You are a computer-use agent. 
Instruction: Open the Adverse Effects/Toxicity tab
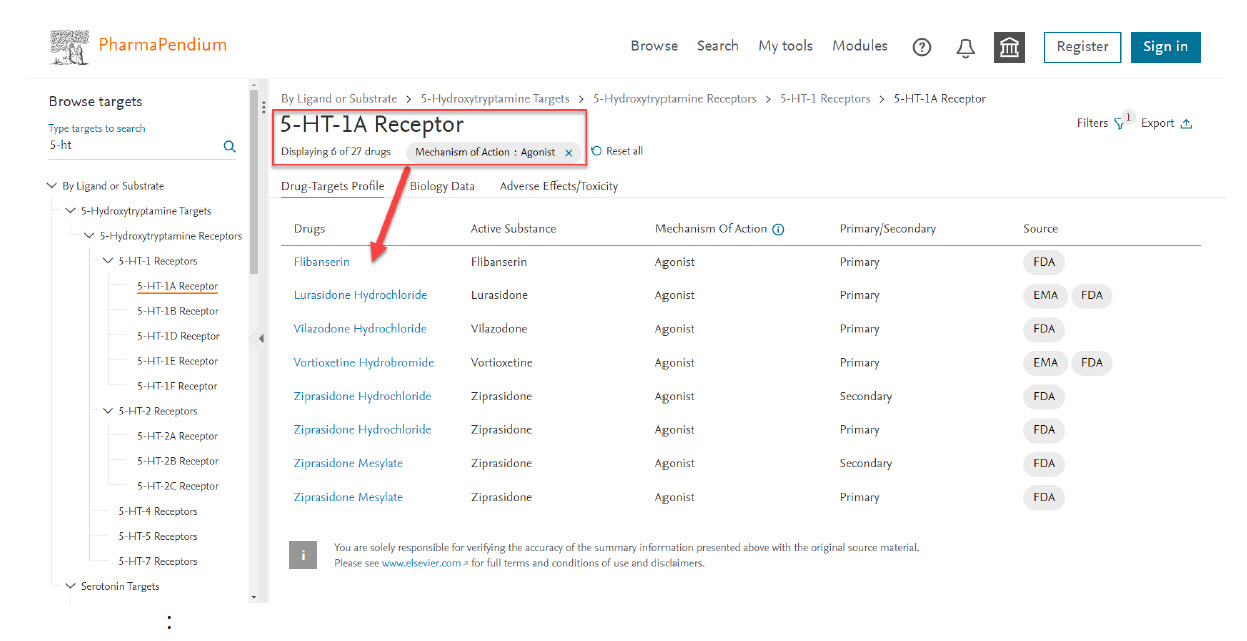pos(558,186)
